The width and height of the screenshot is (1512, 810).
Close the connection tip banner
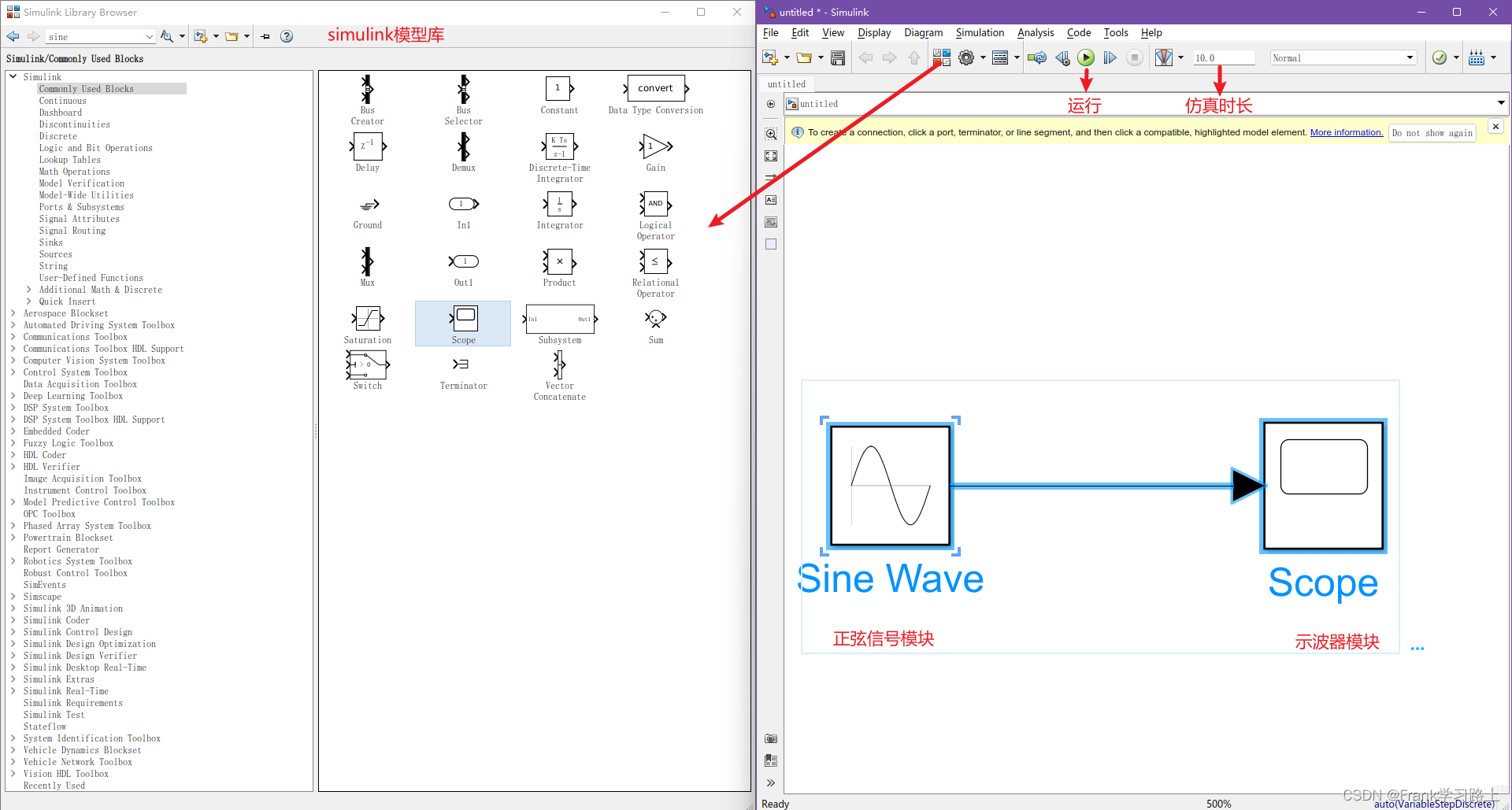point(1495,127)
